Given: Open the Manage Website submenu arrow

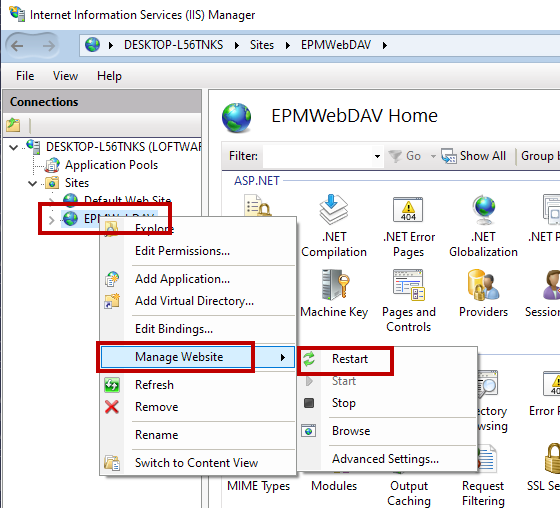Looking at the screenshot, I should pos(283,357).
